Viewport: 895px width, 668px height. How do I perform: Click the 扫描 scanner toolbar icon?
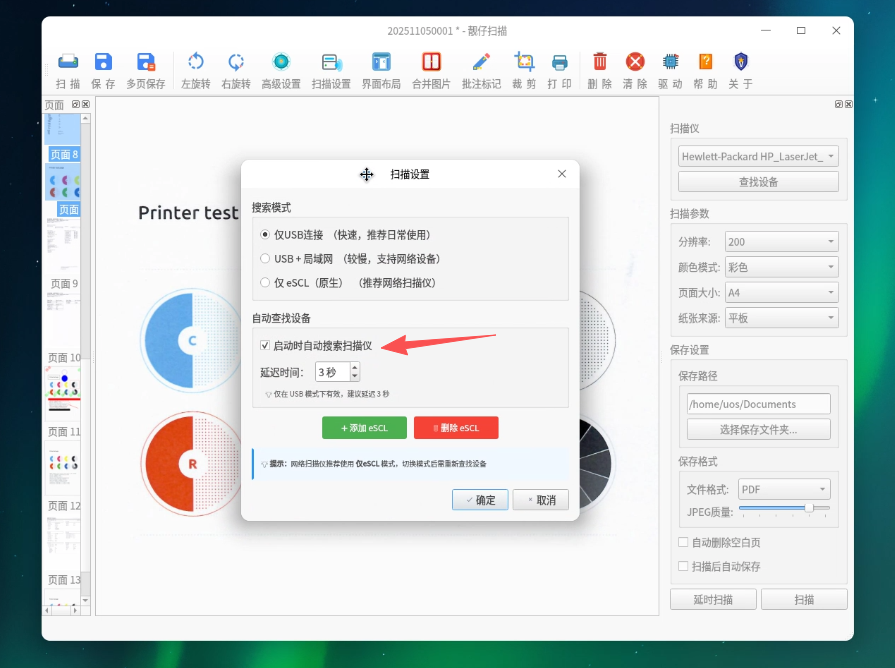click(x=68, y=62)
